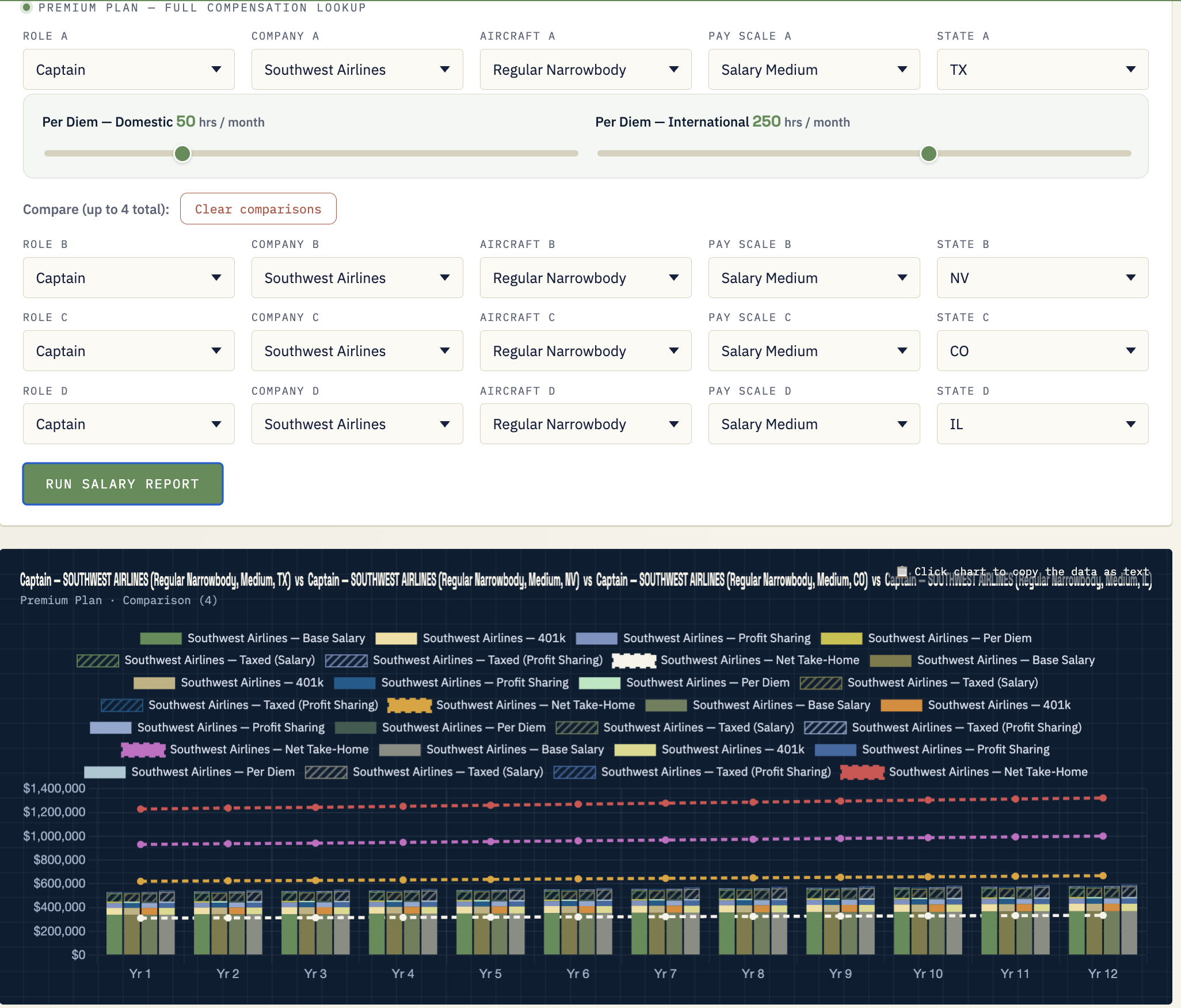Click the Per Diem Domestic slider handle
This screenshot has height=1008, width=1181.
(x=182, y=154)
